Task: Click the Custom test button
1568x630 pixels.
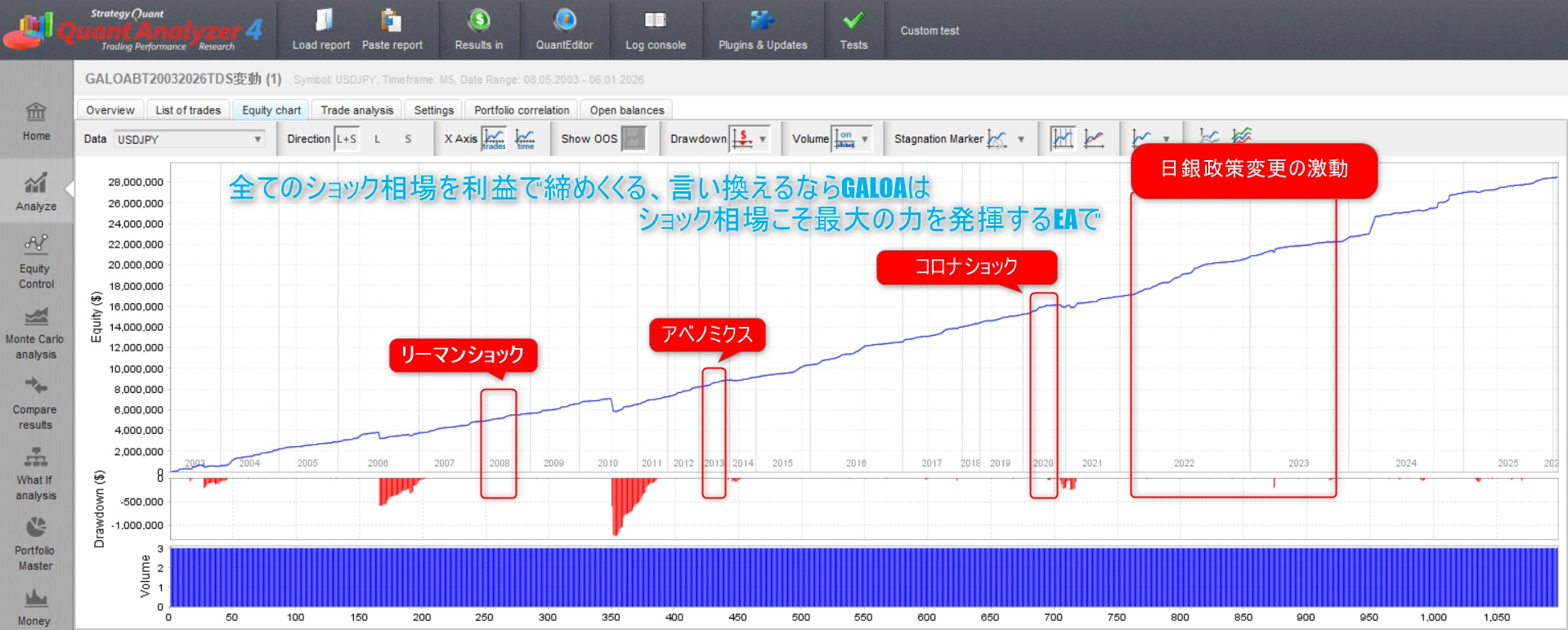Action: coord(930,30)
